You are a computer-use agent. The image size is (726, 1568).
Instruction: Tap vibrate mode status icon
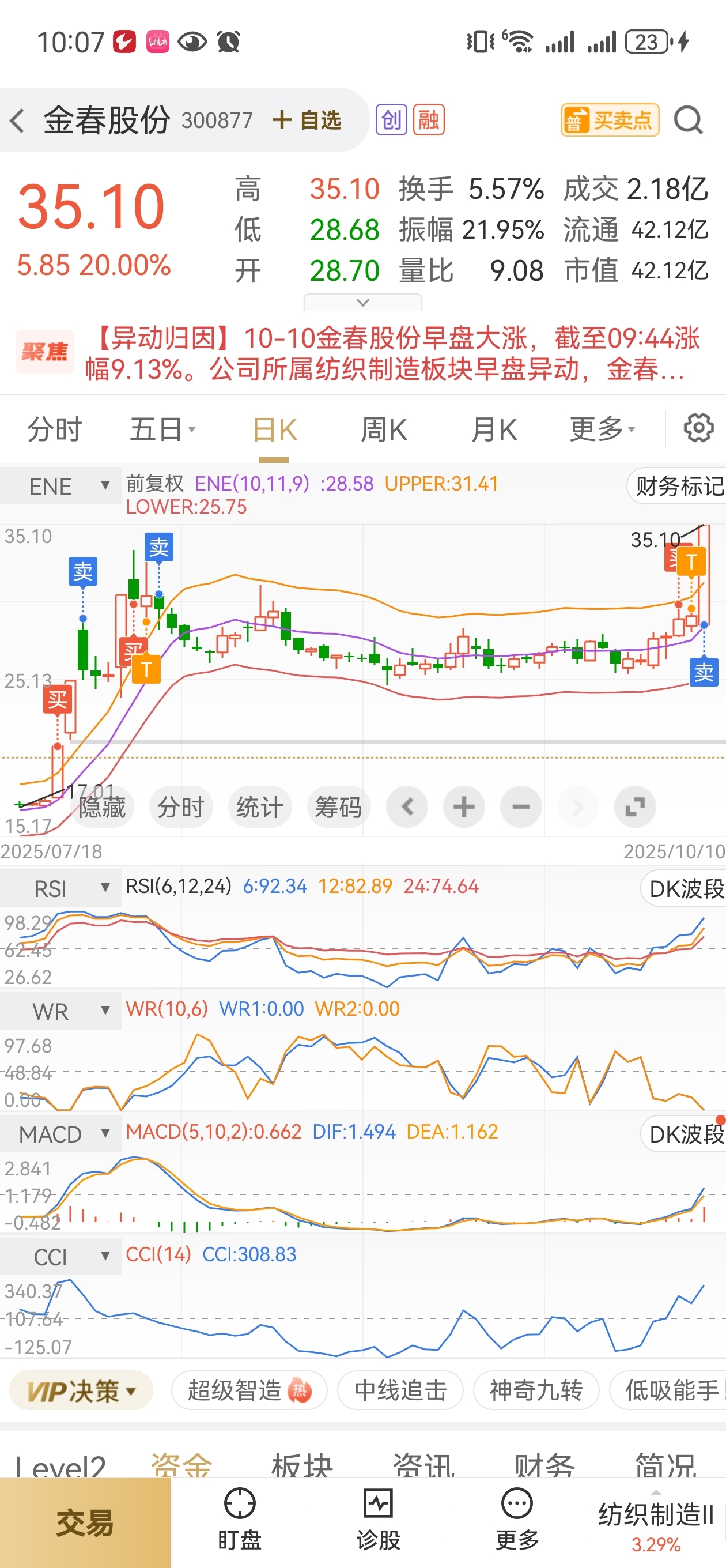pyautogui.click(x=480, y=42)
